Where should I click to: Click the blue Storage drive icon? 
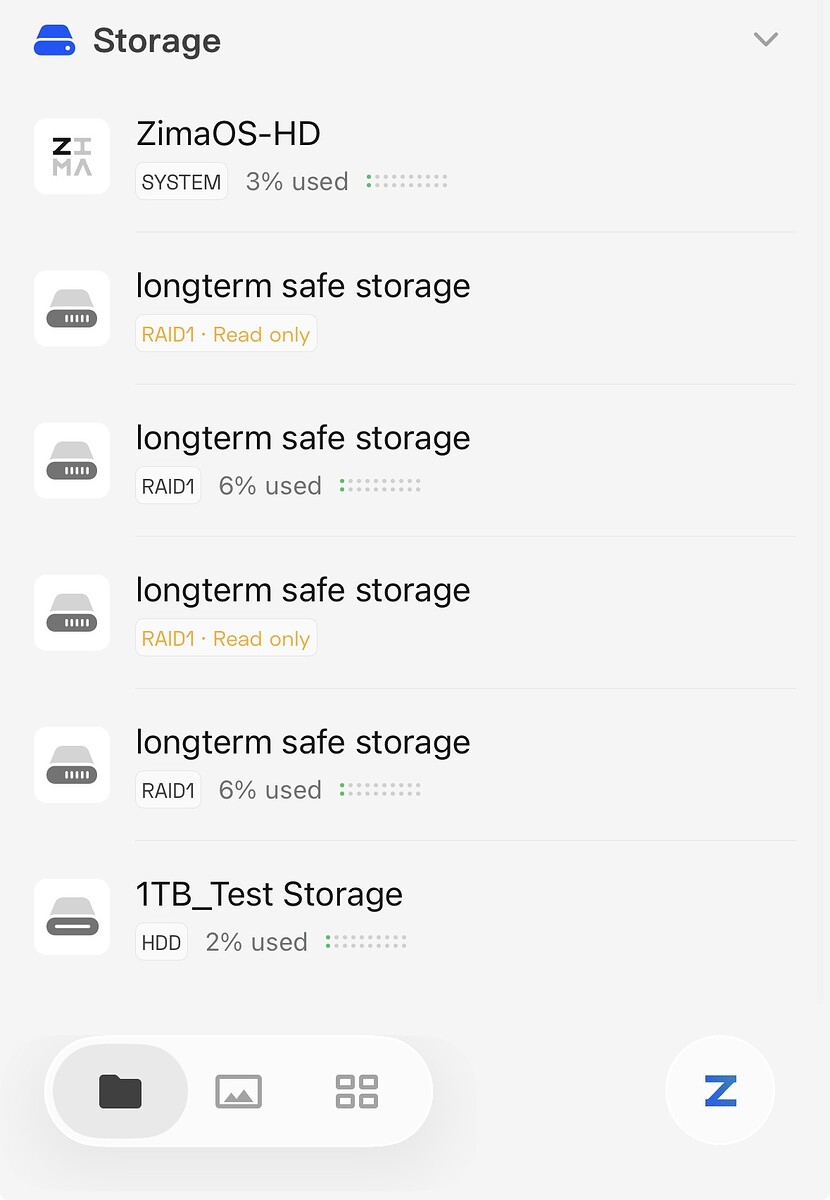click(54, 41)
